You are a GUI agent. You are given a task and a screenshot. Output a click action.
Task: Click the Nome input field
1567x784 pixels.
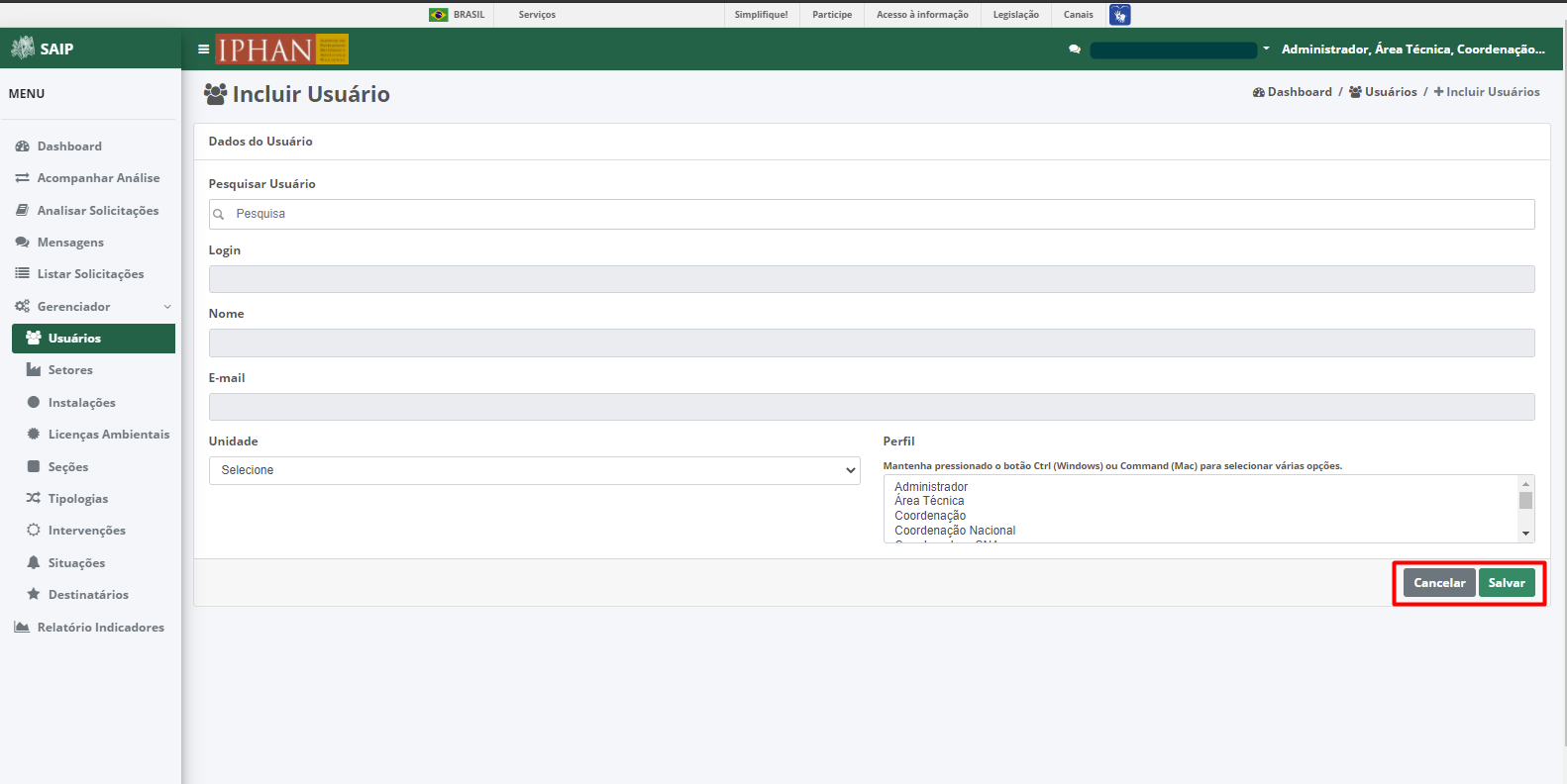click(872, 343)
